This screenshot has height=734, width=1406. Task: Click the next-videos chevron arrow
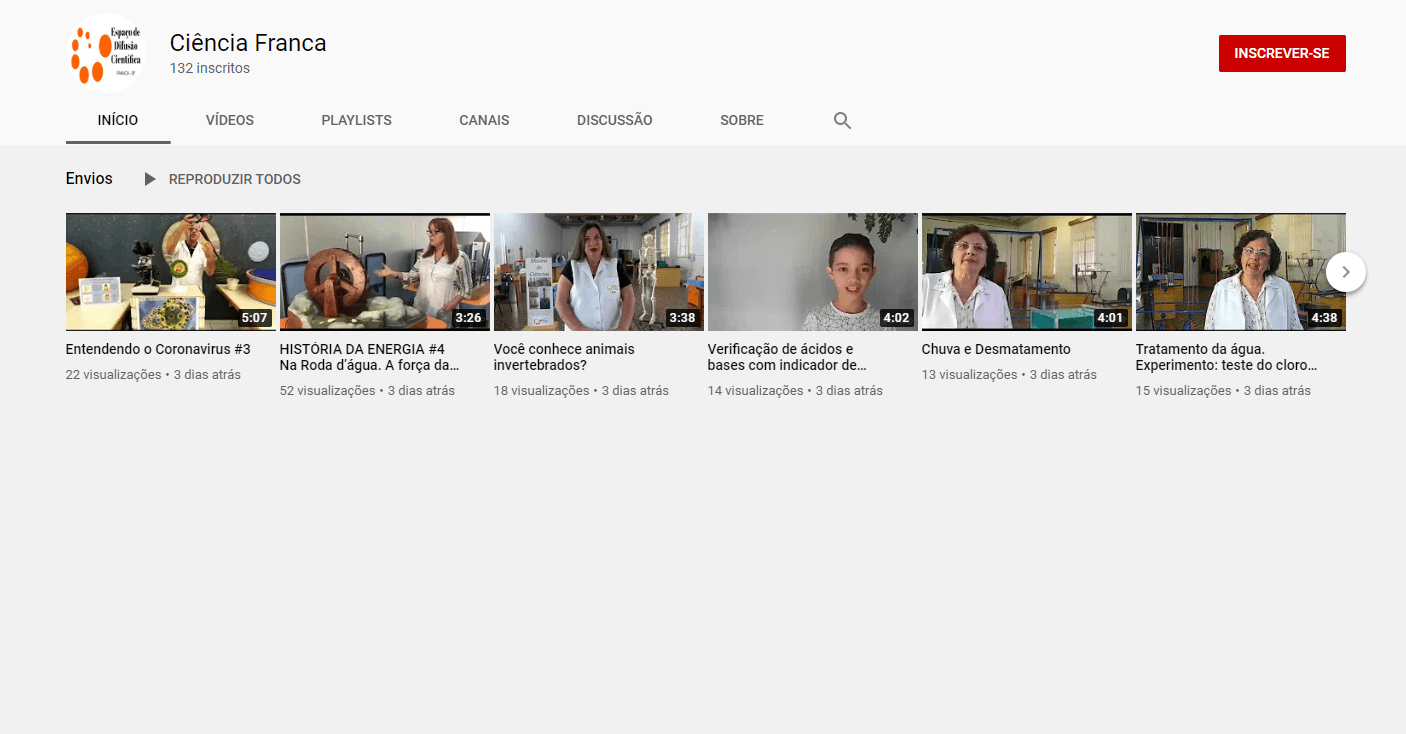(x=1345, y=271)
